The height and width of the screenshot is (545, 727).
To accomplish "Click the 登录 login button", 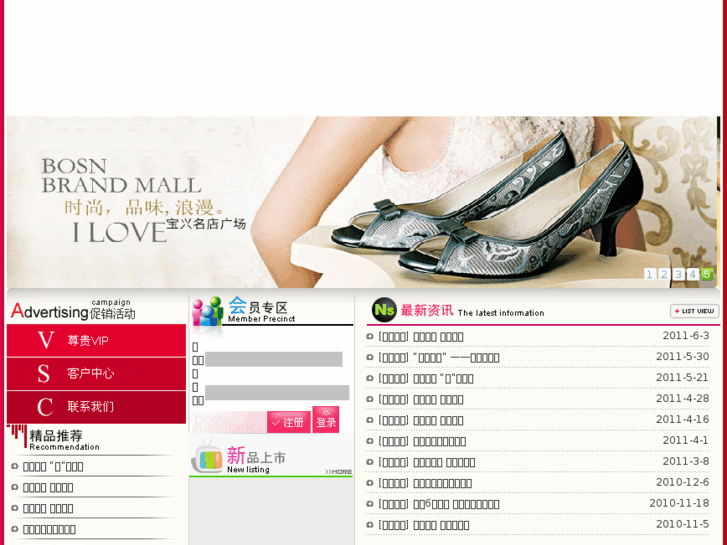I will [325, 420].
